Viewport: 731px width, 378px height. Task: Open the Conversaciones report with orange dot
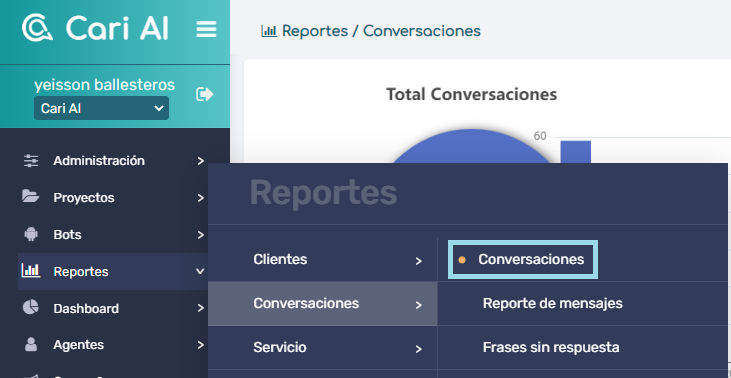pyautogui.click(x=523, y=260)
